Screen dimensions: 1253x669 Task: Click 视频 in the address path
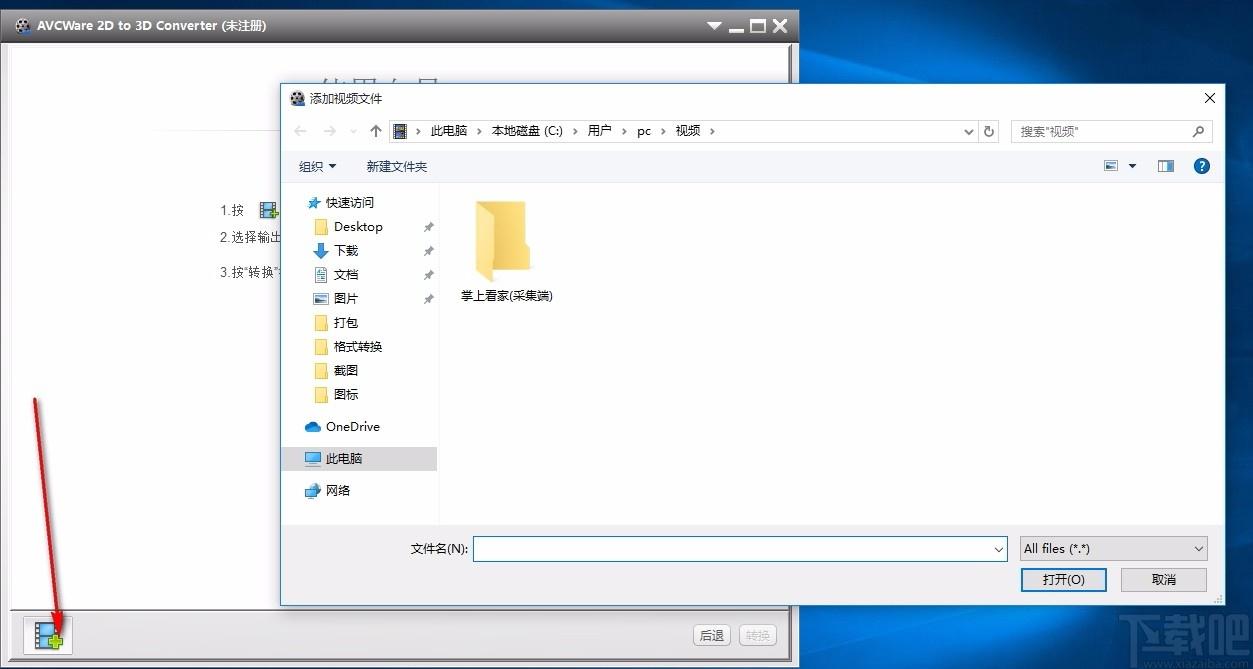tap(688, 131)
